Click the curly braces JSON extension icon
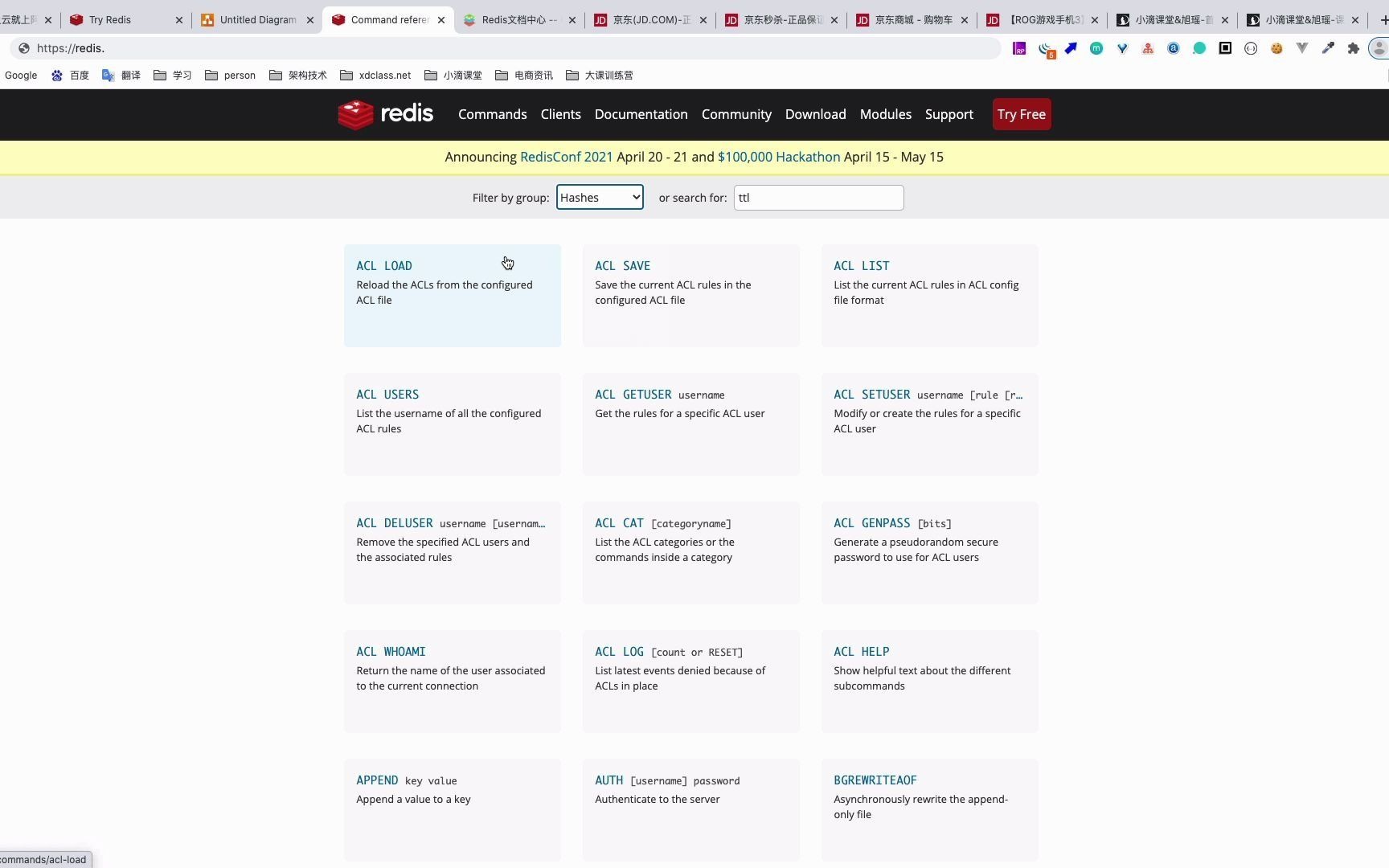 [x=1251, y=48]
